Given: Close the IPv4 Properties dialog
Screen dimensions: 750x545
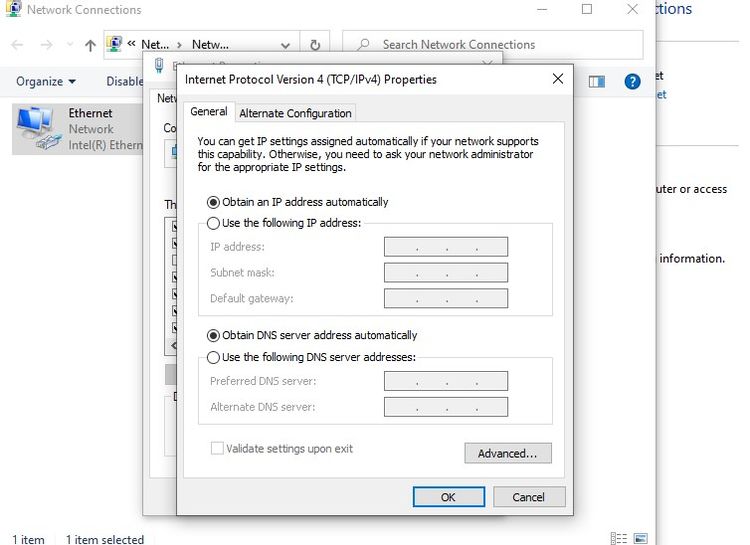Looking at the screenshot, I should tap(558, 79).
